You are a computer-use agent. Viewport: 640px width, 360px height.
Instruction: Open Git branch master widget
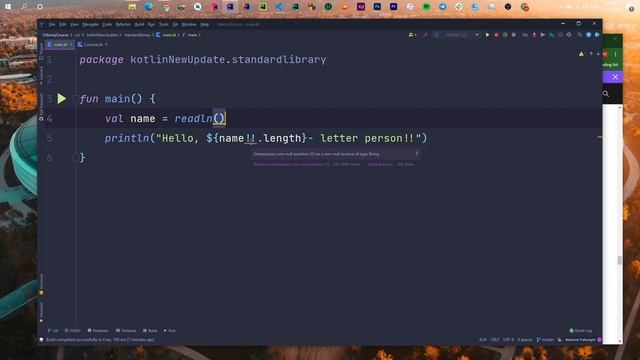(545, 340)
